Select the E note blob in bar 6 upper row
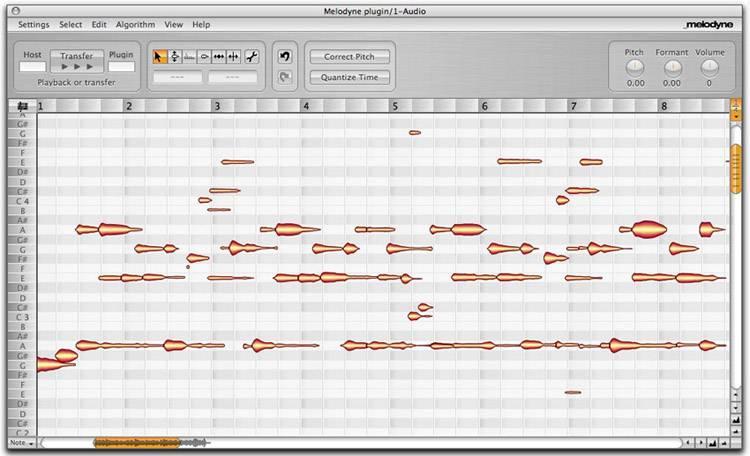This screenshot has height=456, width=750. point(519,161)
